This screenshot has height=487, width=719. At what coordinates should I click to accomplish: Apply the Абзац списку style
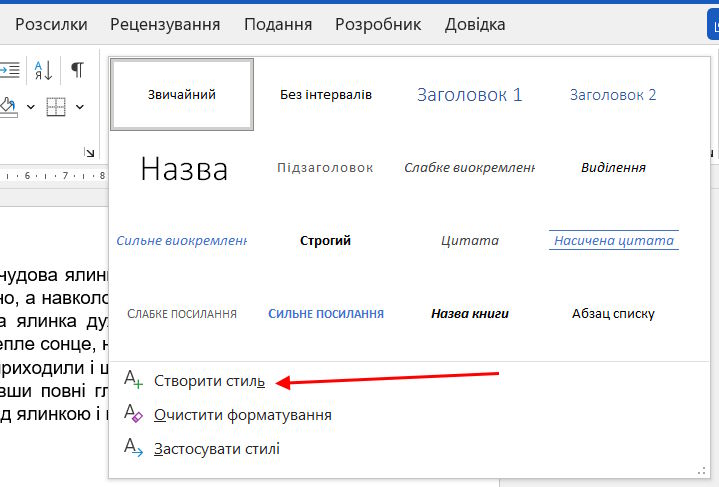(613, 314)
